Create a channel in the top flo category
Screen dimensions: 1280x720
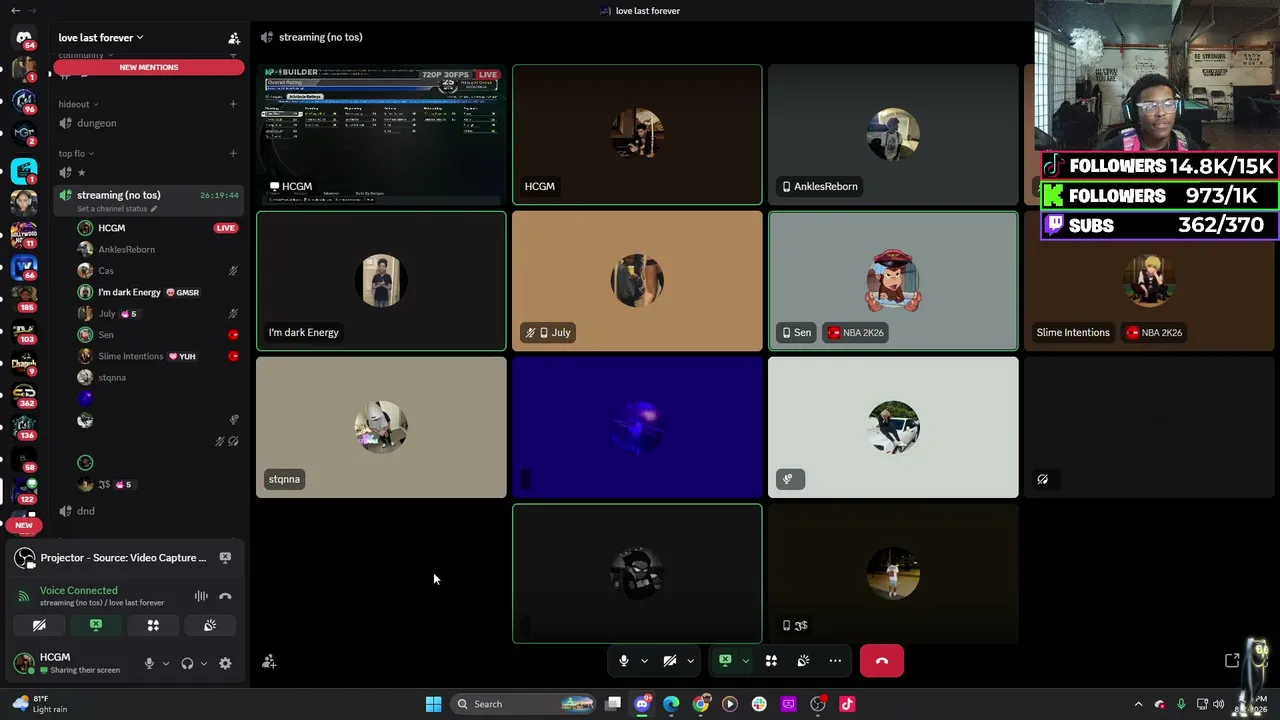point(233,153)
